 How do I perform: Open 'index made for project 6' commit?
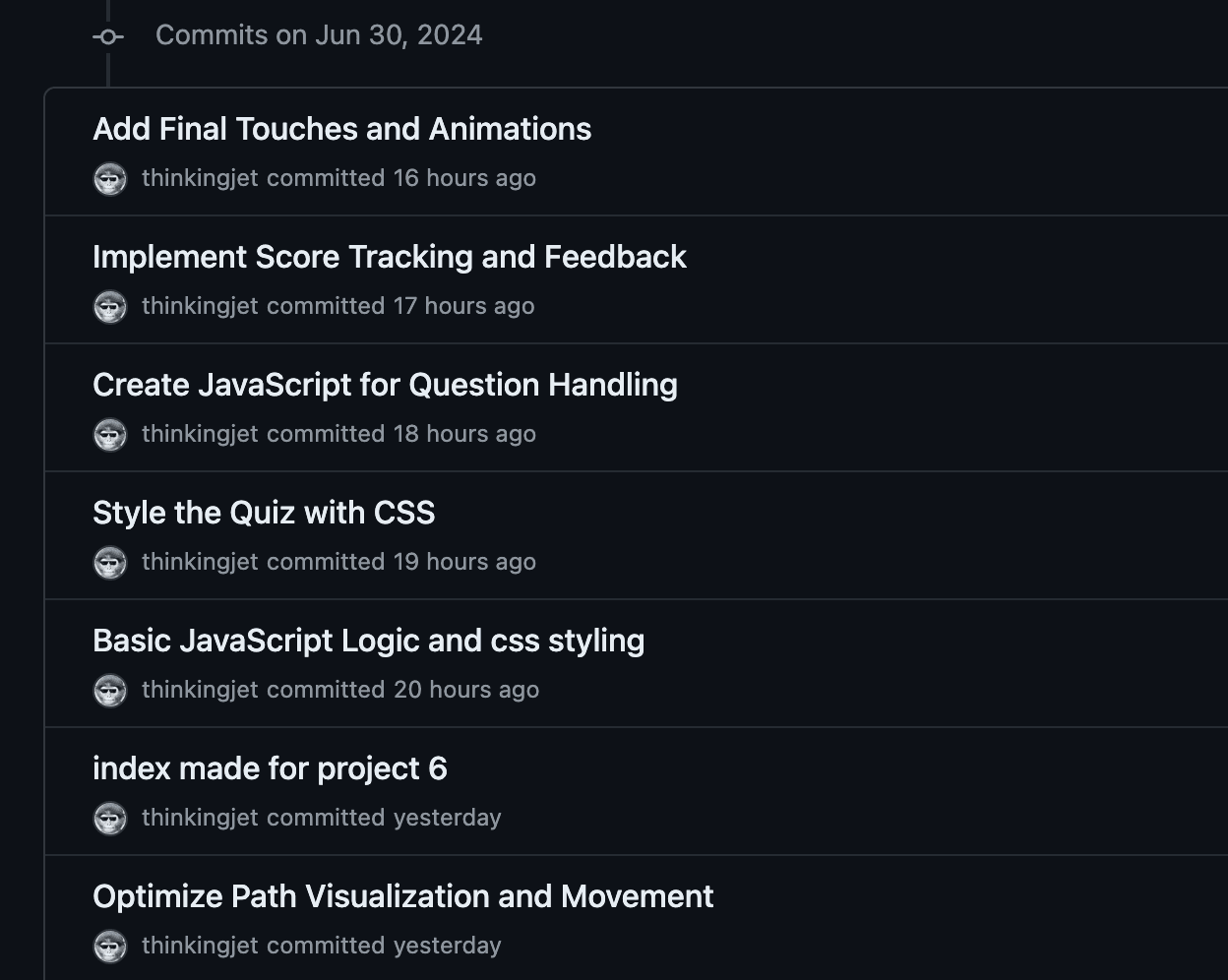[x=270, y=768]
